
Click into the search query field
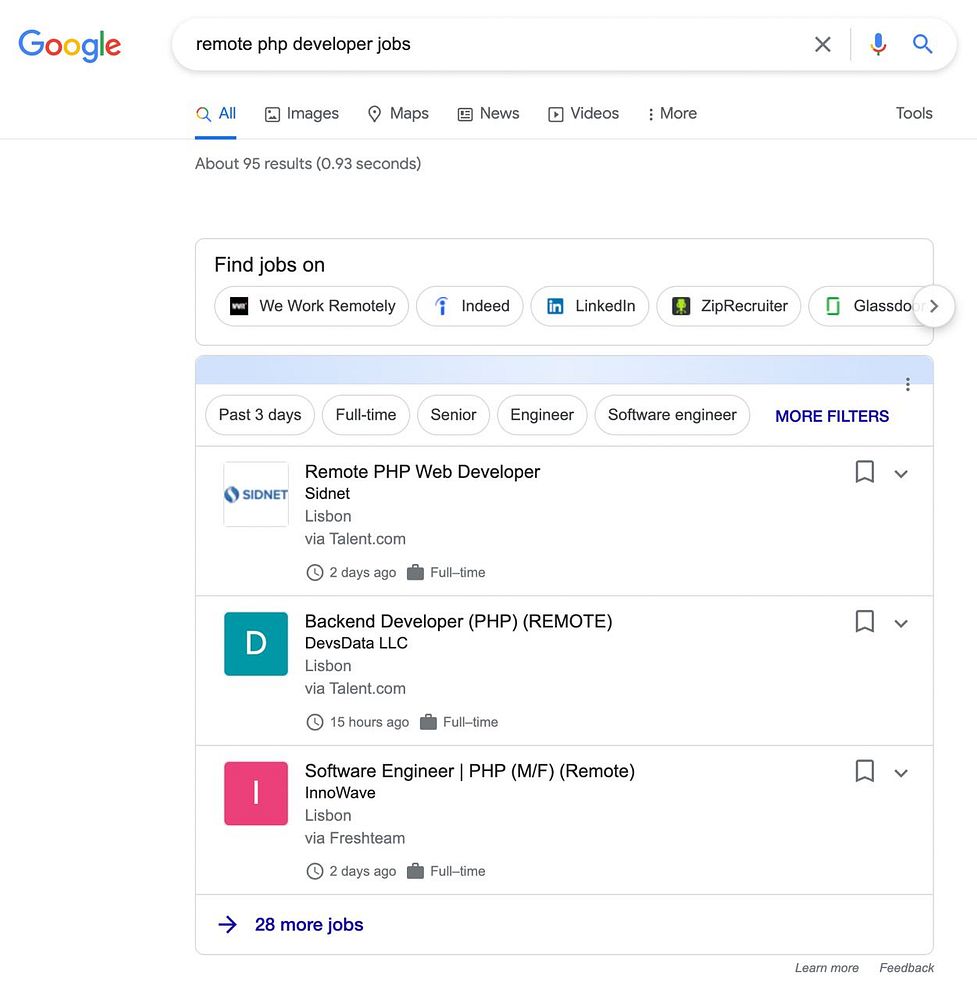pyautogui.click(x=490, y=44)
